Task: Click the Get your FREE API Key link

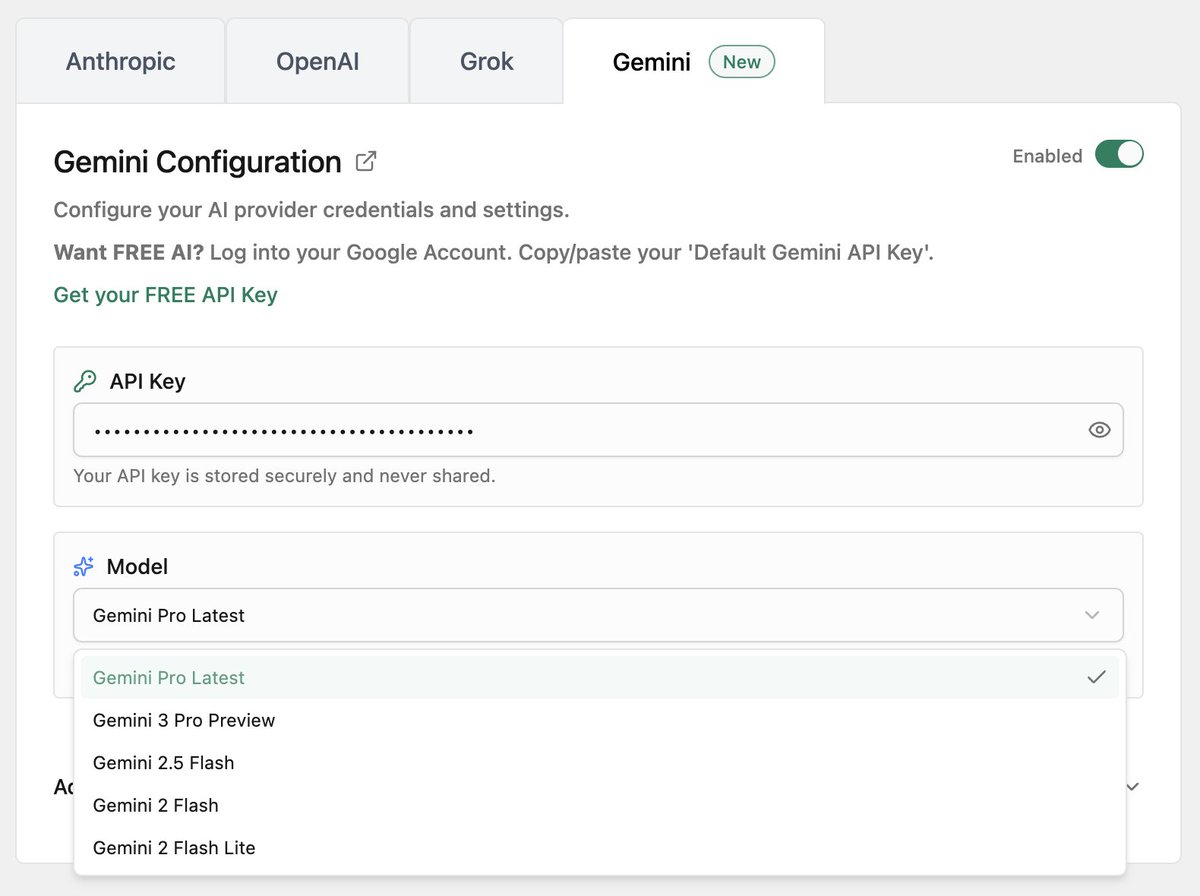Action: pos(165,295)
